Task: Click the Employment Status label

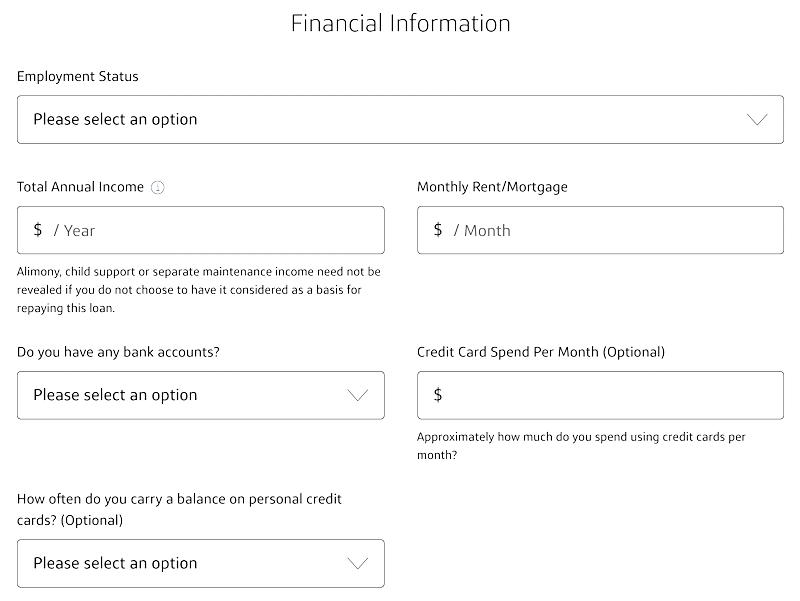Action: click(x=78, y=77)
